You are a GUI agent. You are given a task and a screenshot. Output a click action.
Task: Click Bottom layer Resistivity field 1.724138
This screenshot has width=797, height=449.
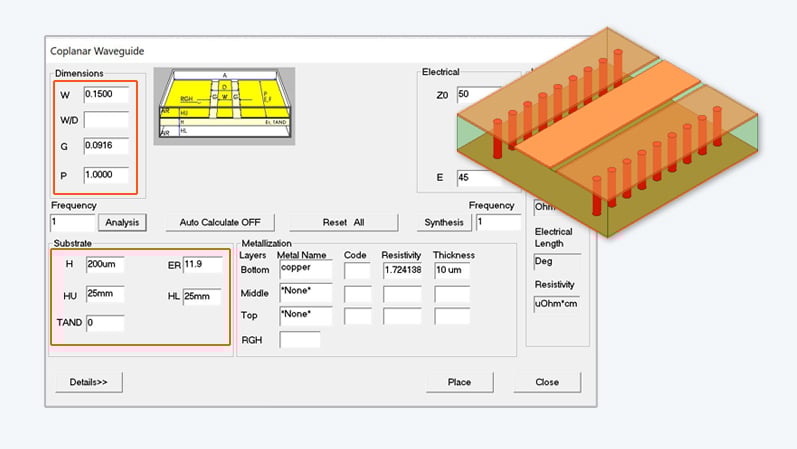coord(402,271)
